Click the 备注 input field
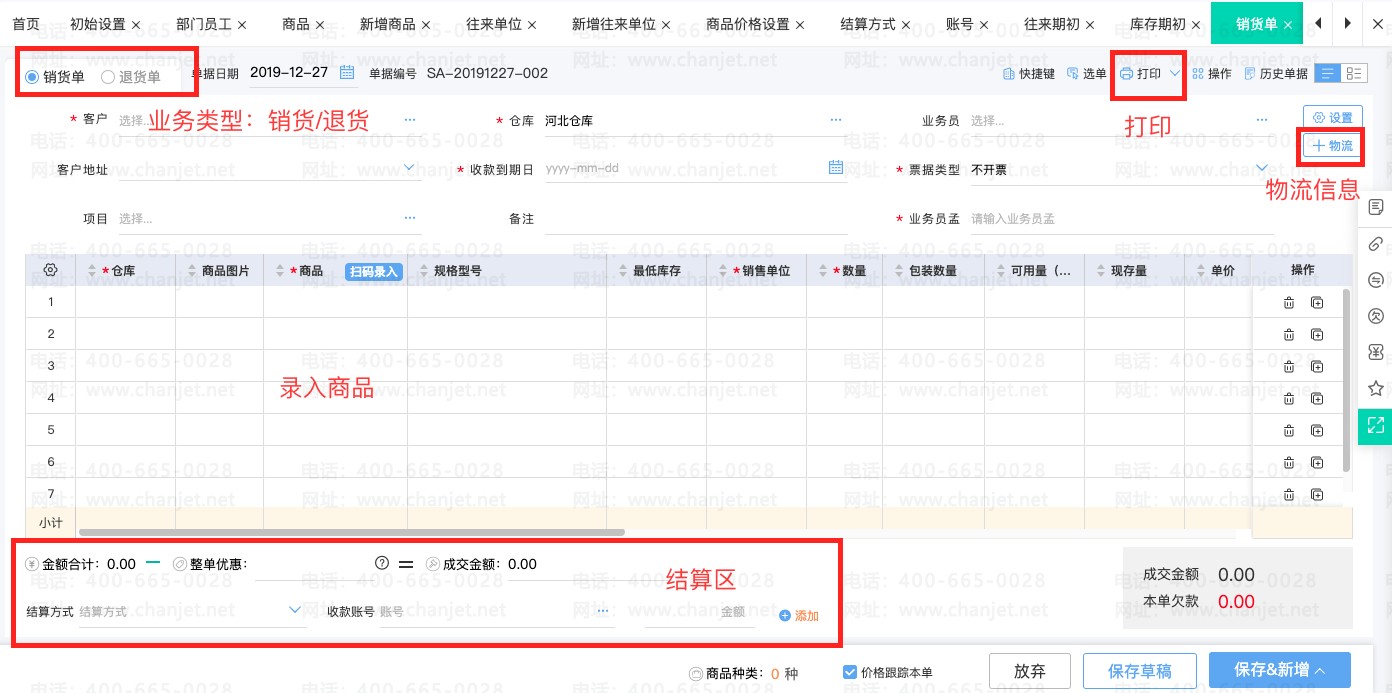Viewport: 1392px width, 693px height. 696,218
